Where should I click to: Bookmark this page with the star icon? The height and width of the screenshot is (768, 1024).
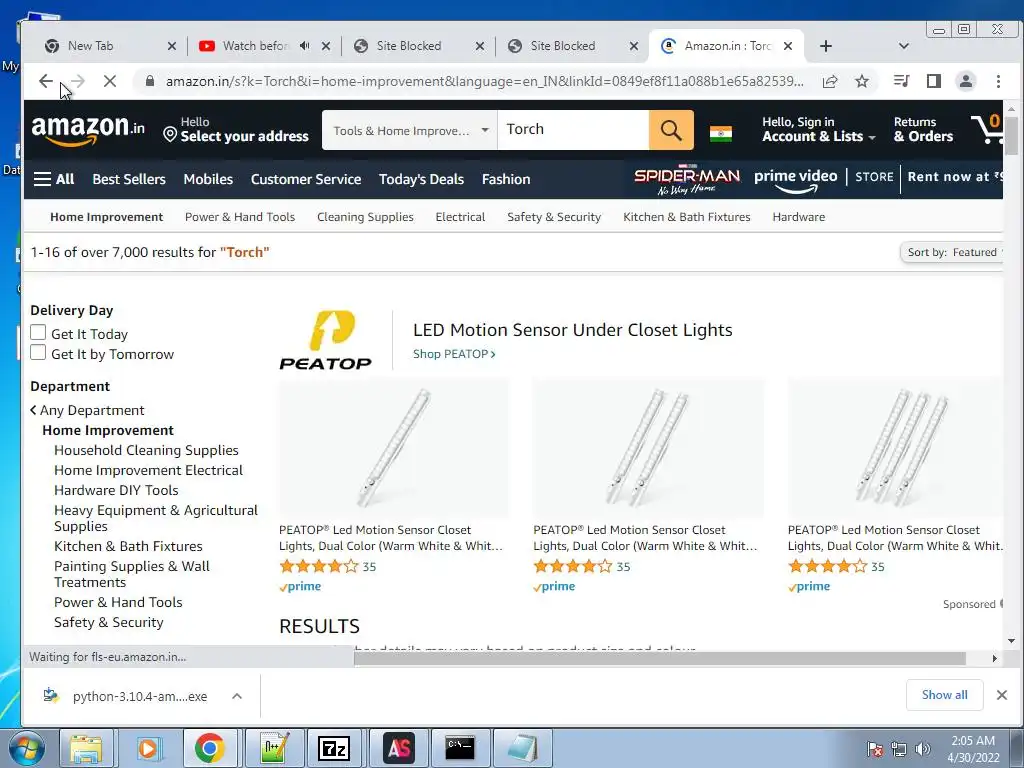tap(862, 81)
